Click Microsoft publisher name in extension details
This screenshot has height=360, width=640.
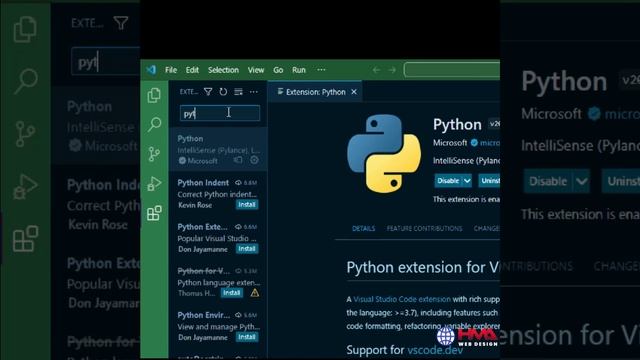point(450,143)
